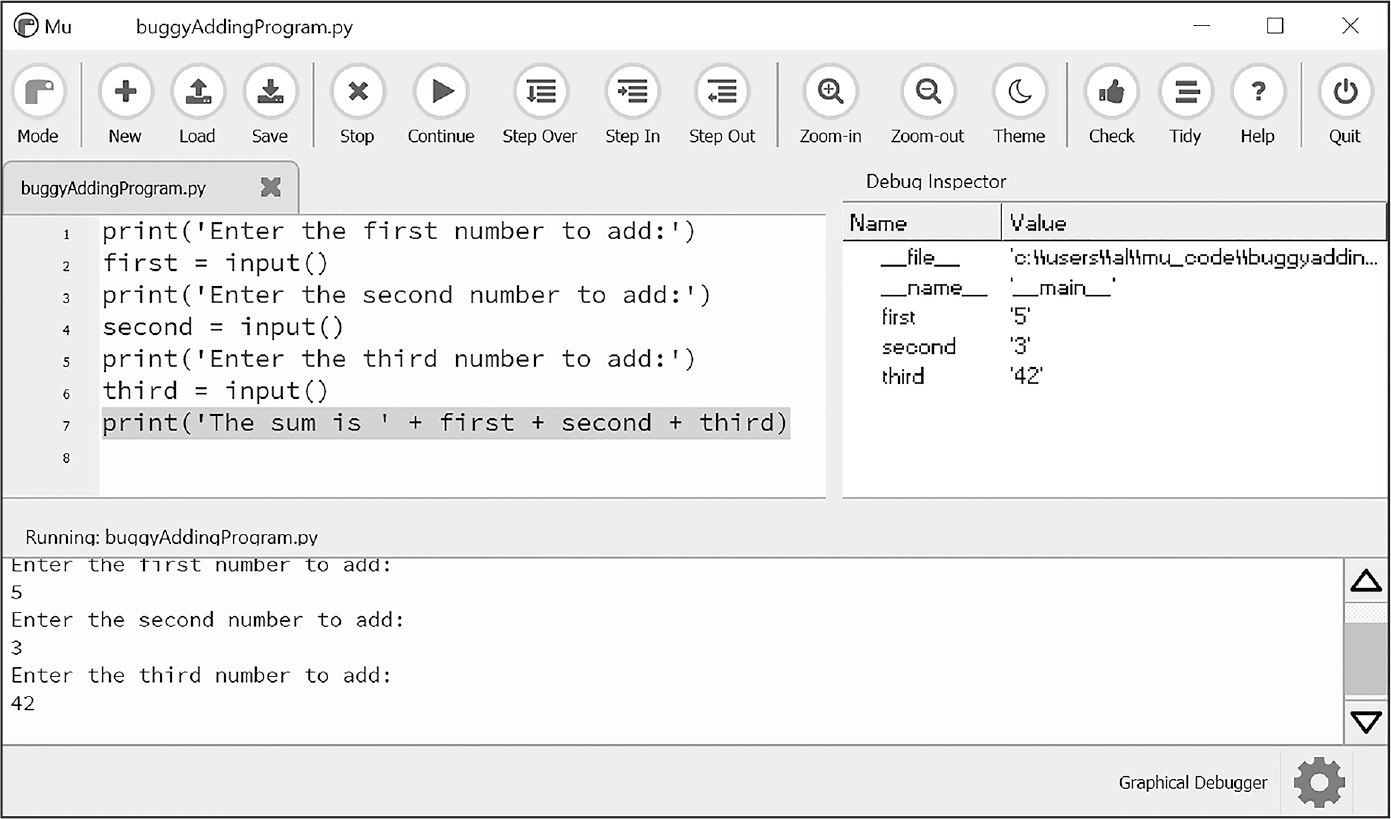1391x819 pixels.
Task: Select the __file__ row in Debug Inspector
Action: pos(1115,259)
